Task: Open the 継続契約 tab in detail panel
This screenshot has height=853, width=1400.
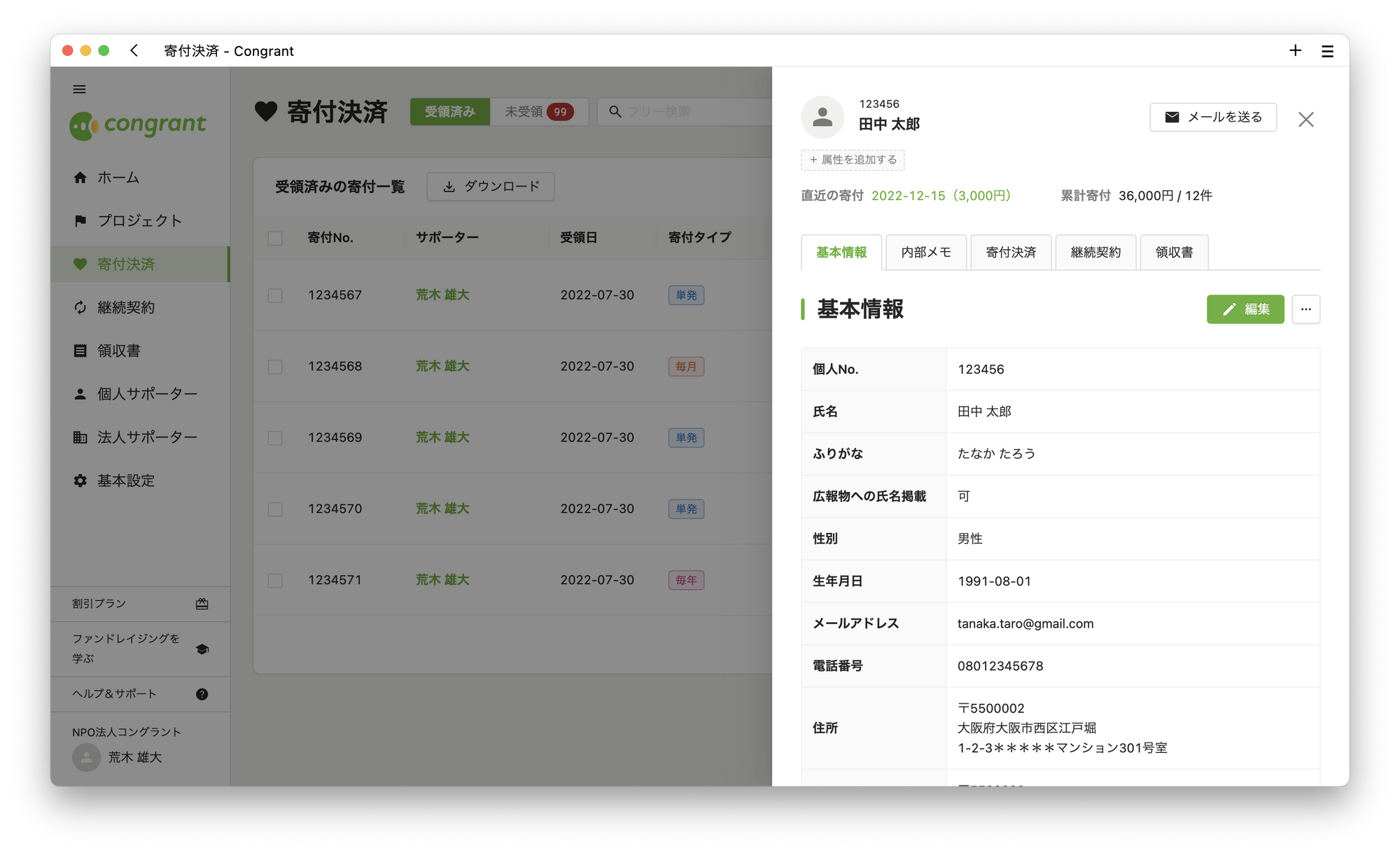Action: [1095, 253]
